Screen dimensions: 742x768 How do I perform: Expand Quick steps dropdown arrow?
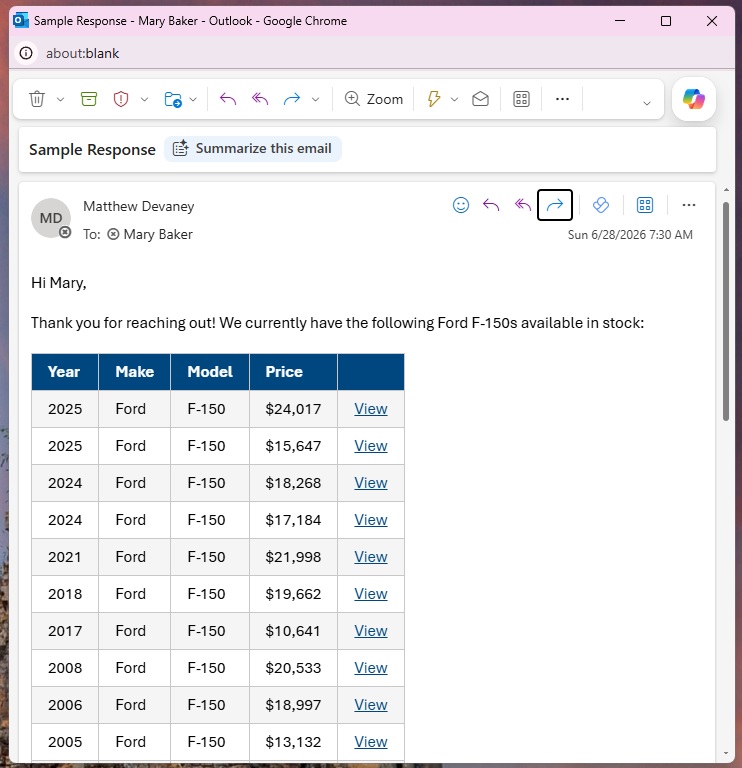click(455, 99)
